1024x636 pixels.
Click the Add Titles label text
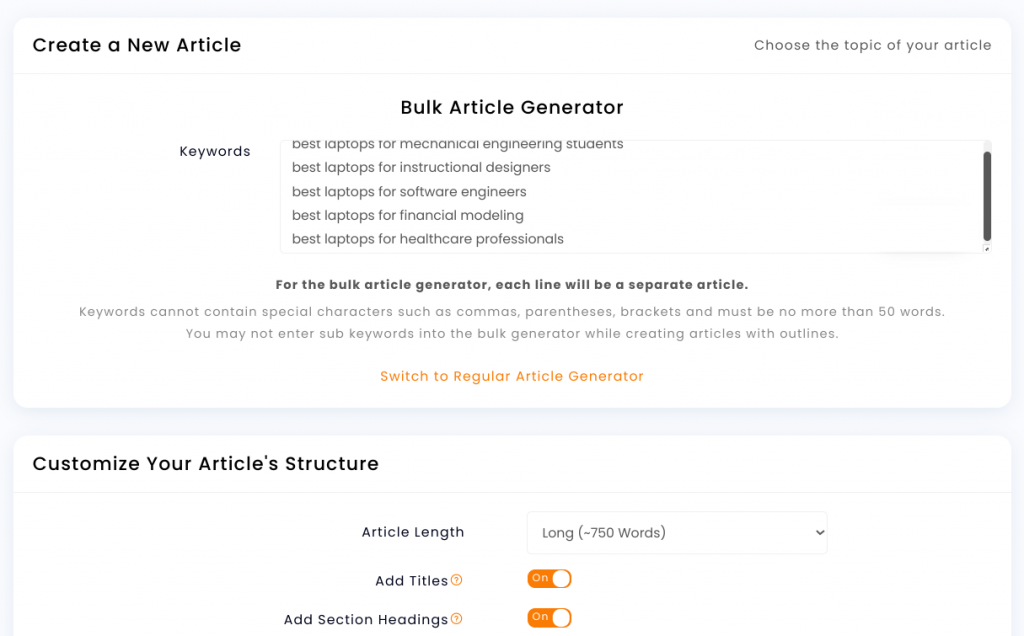click(x=411, y=580)
